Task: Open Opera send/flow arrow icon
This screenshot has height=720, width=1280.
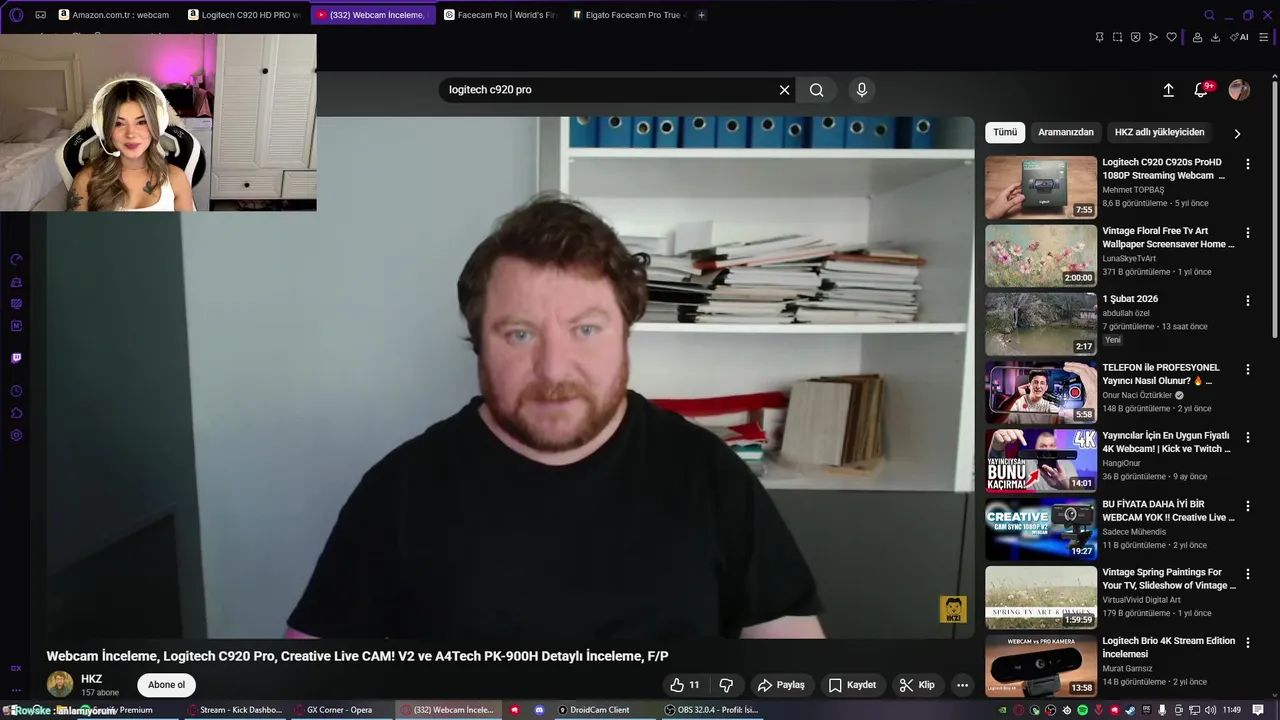Action: point(1153,37)
